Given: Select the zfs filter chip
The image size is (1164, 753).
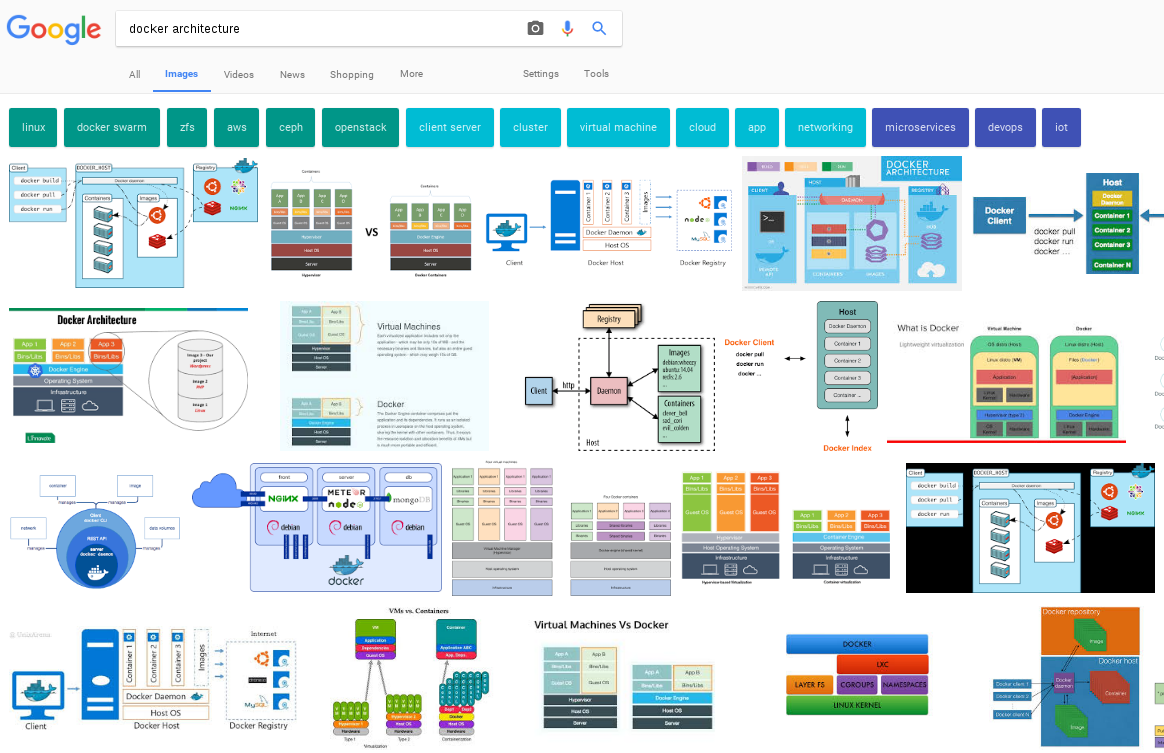Looking at the screenshot, I should (187, 127).
